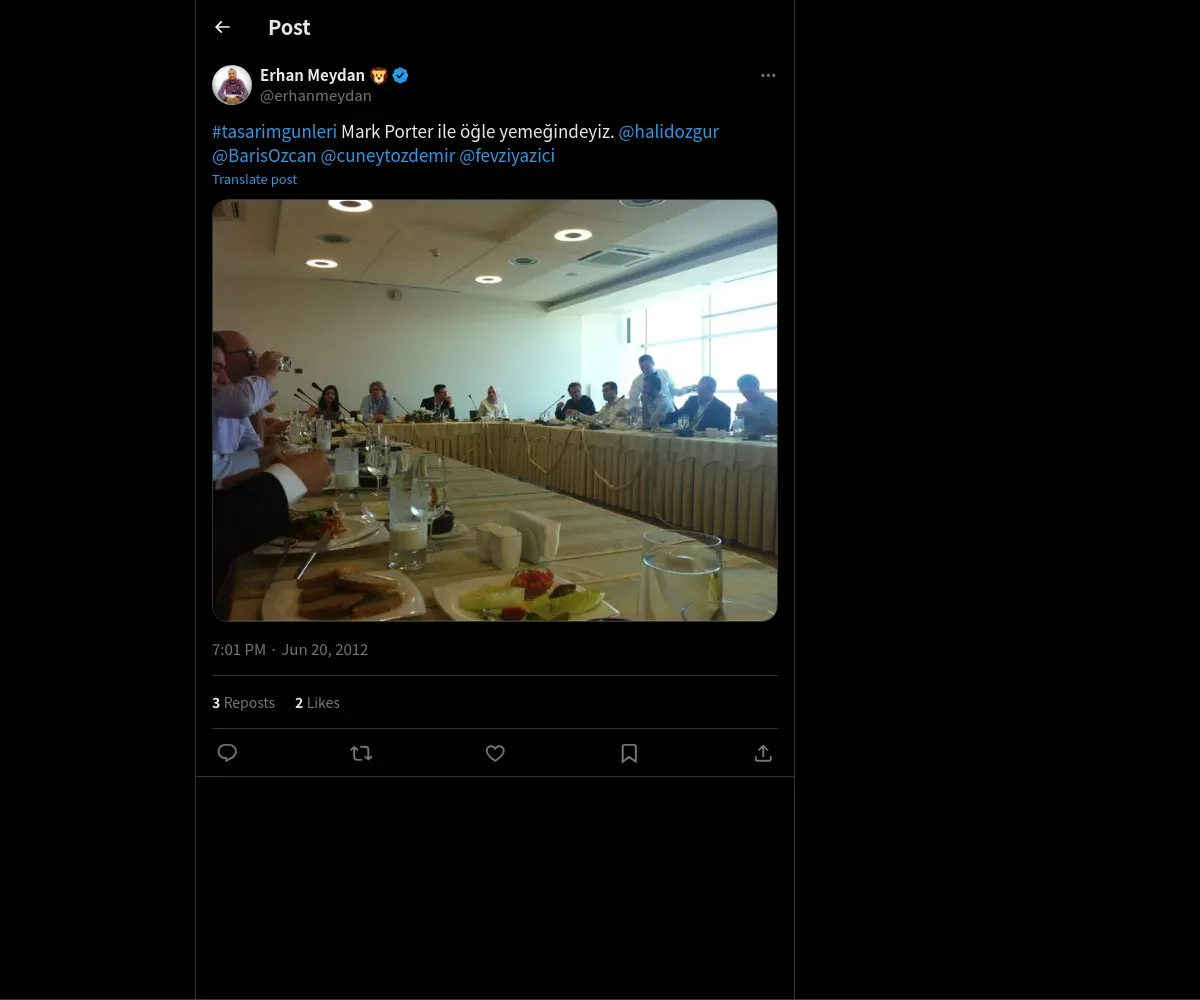This screenshot has width=1200, height=1000.
Task: Open the three-dot more options menu
Action: tap(768, 75)
